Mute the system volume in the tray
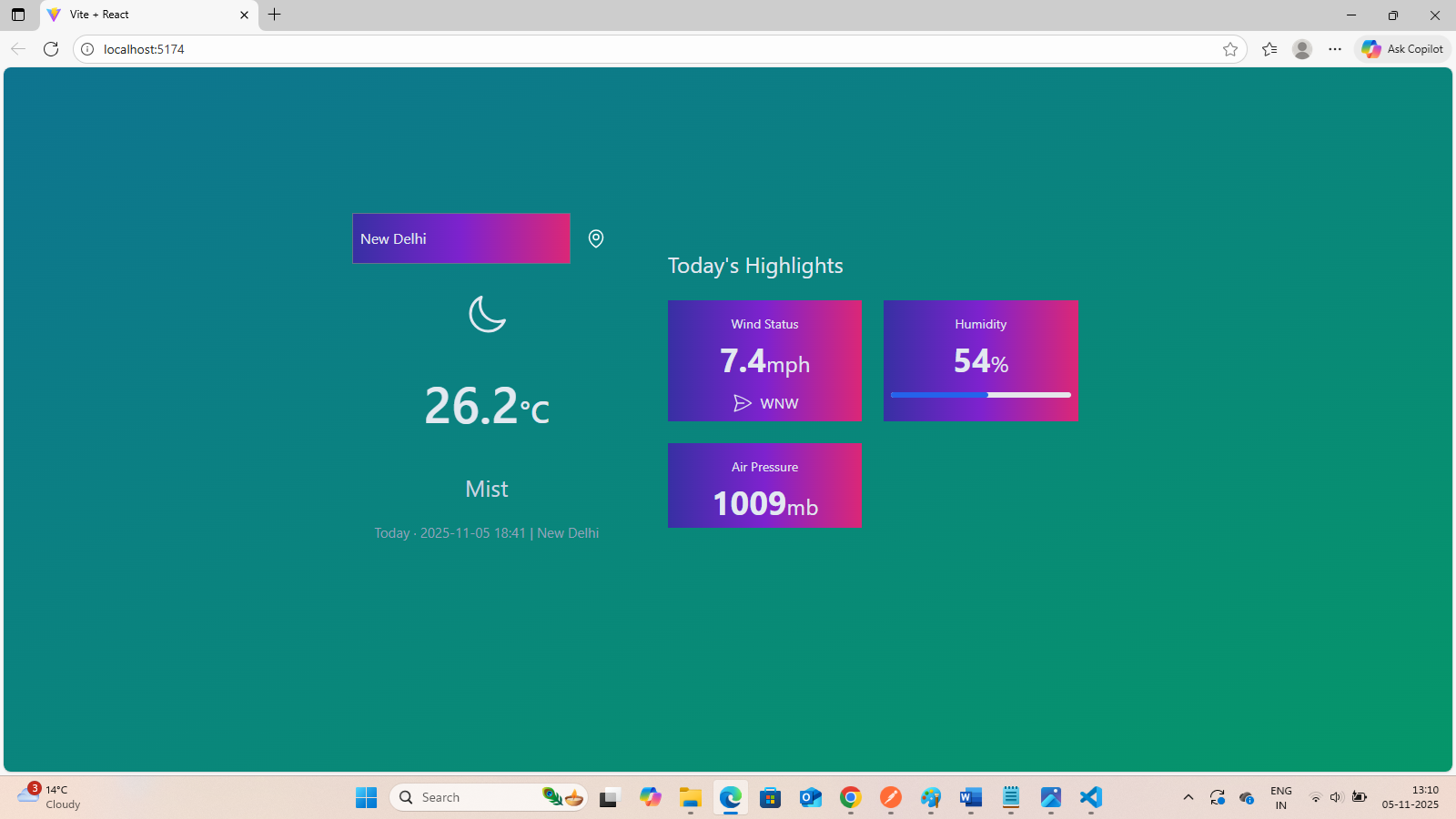1456x819 pixels. tap(1337, 797)
